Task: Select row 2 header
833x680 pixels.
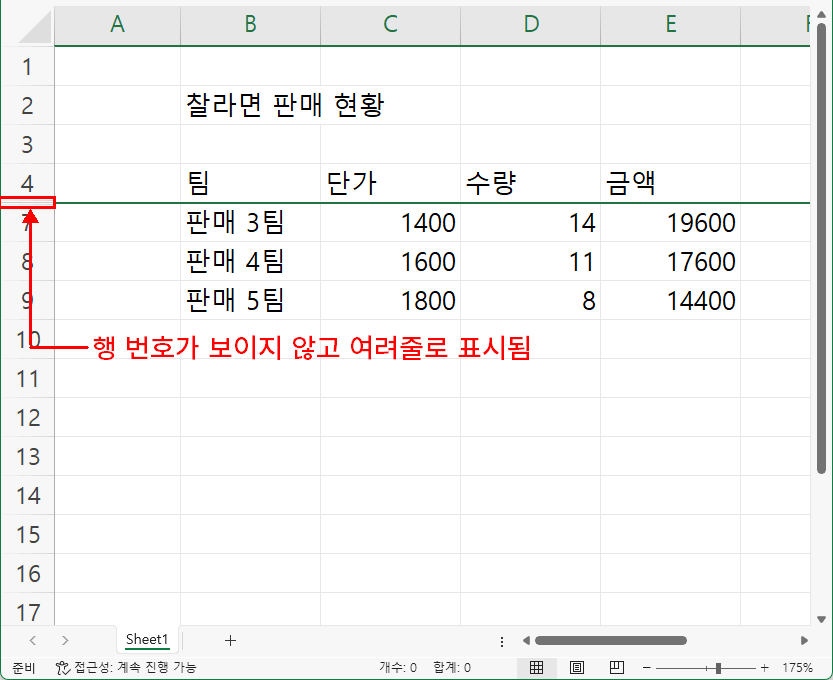Action: [x=27, y=105]
